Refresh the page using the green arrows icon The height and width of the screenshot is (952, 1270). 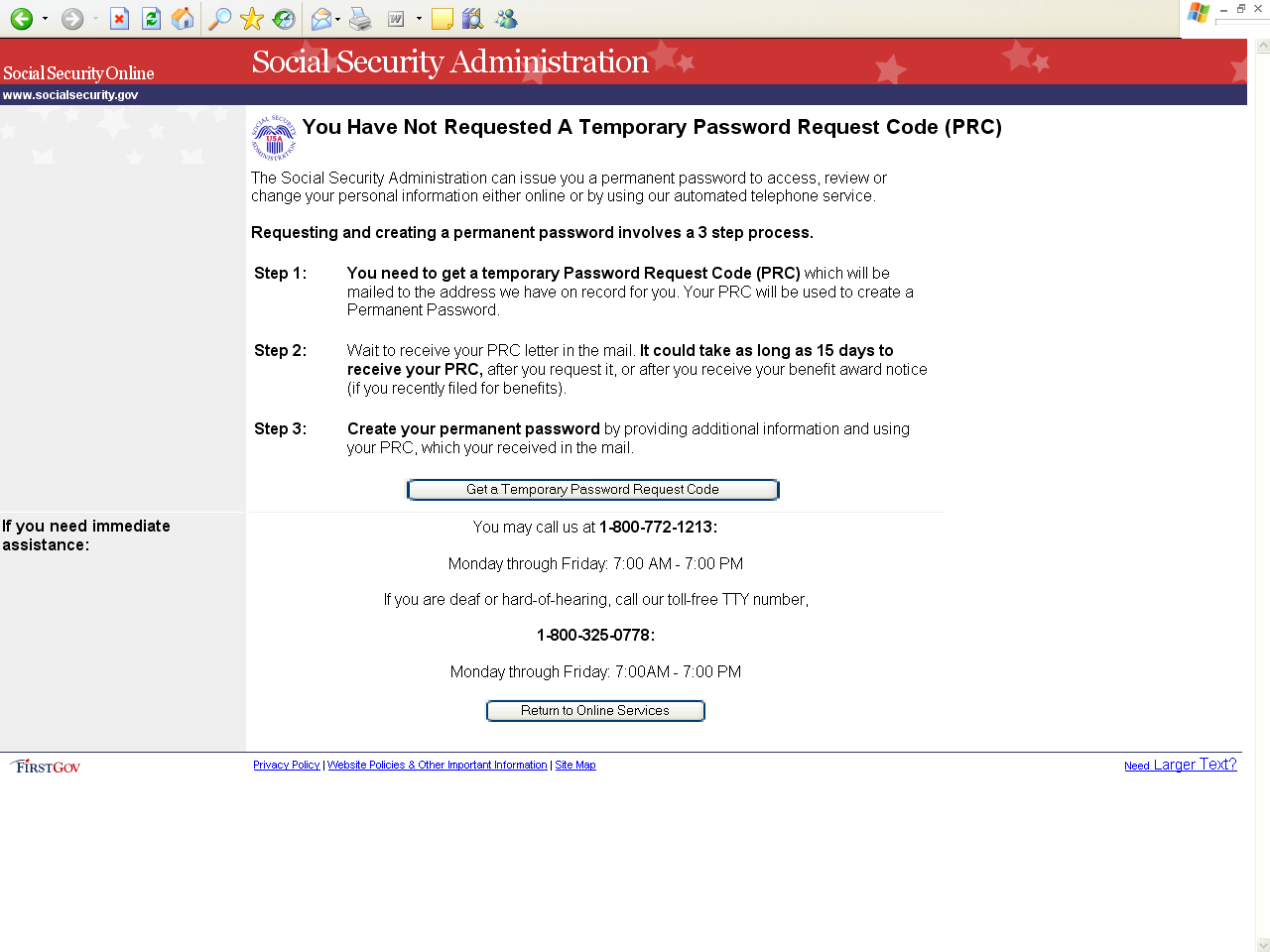(x=151, y=19)
